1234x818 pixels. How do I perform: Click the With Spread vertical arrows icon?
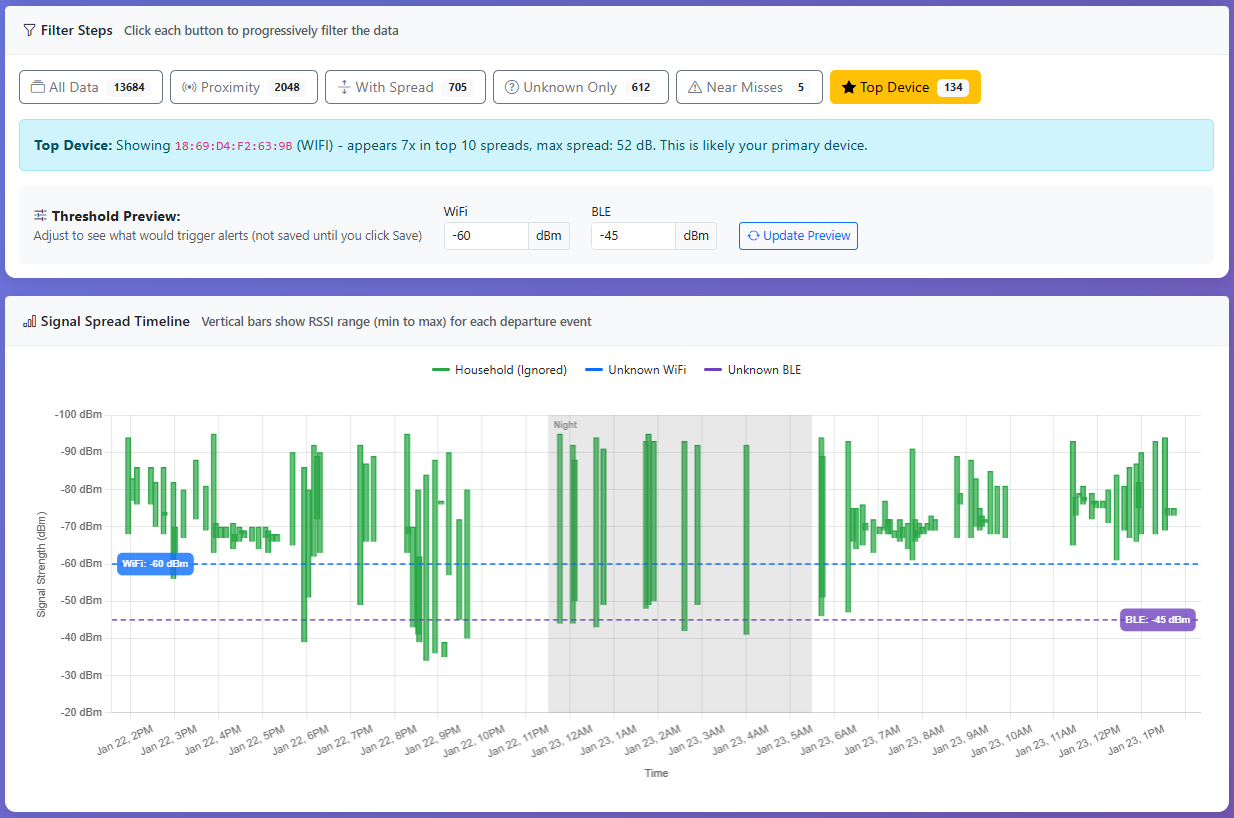click(x=343, y=88)
